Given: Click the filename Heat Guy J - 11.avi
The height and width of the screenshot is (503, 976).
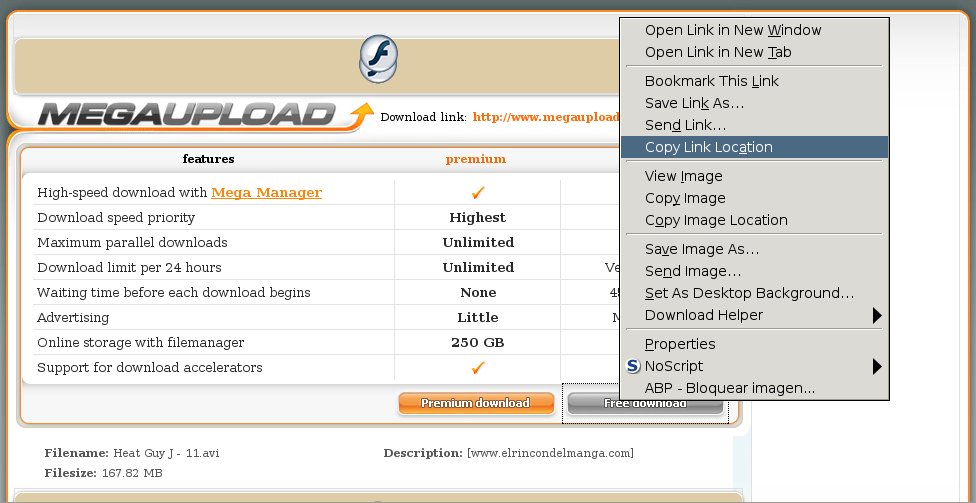Looking at the screenshot, I should pos(166,453).
